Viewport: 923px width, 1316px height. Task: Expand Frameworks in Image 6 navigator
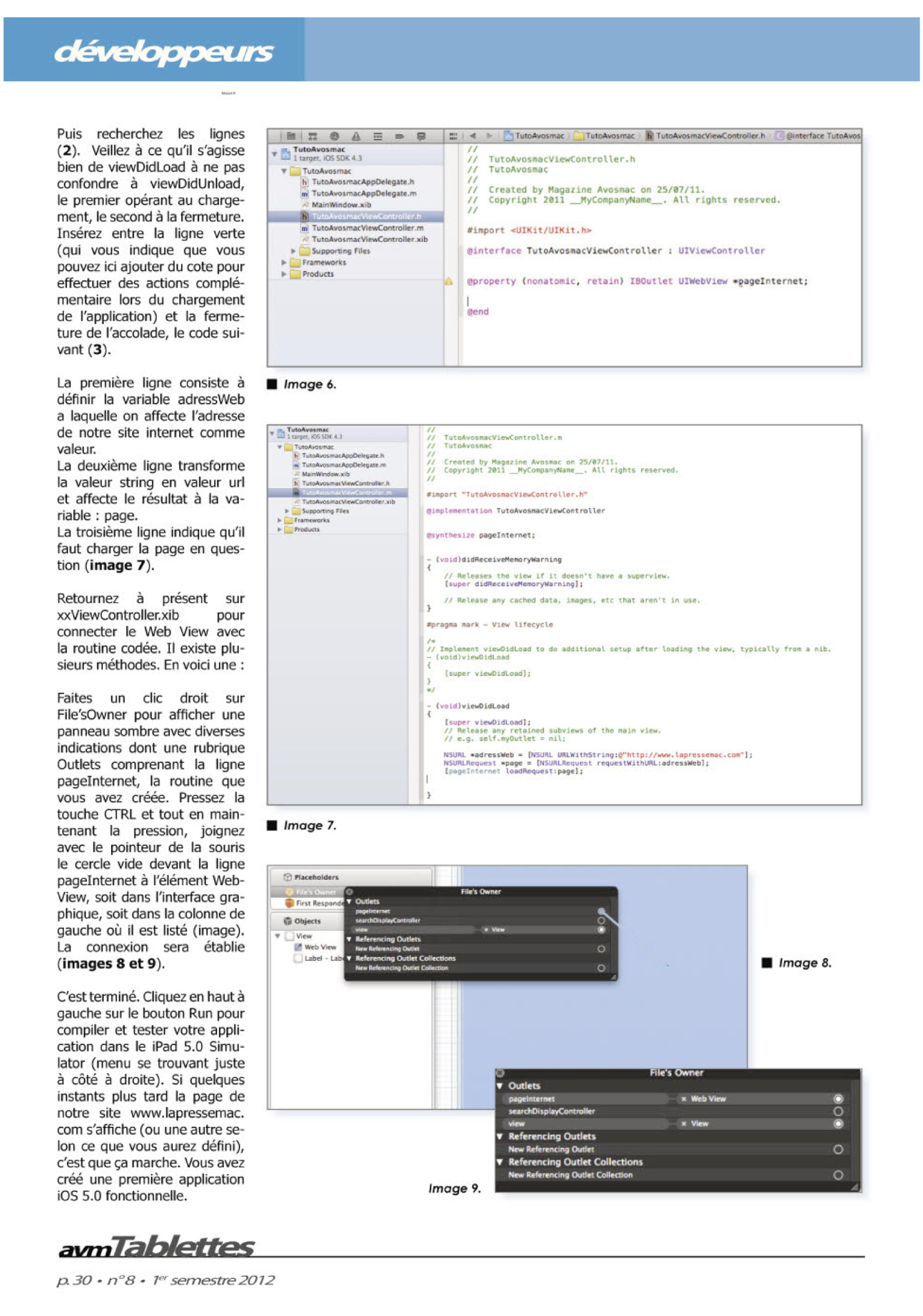point(283,262)
